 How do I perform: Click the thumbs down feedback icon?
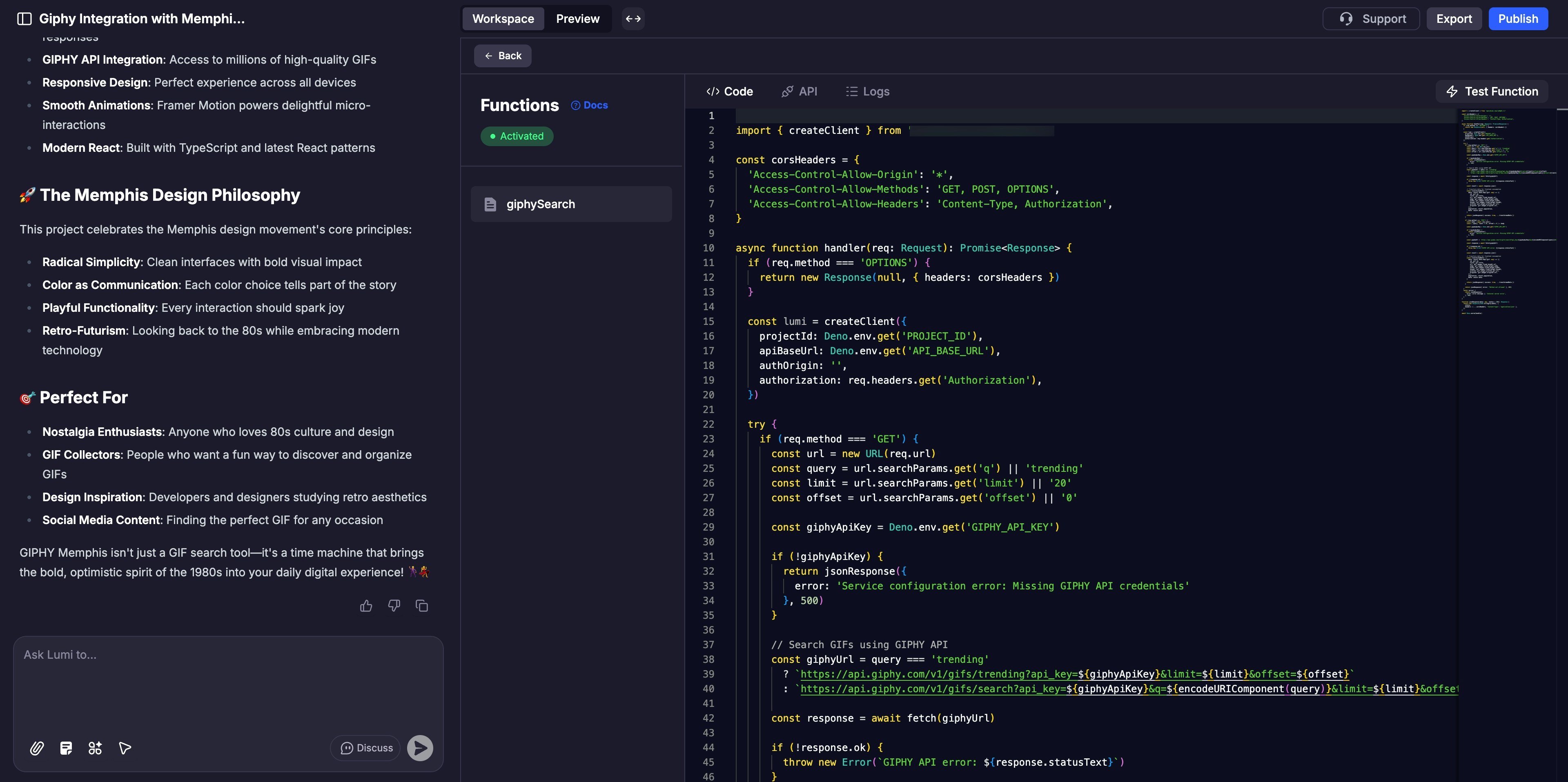(x=394, y=606)
